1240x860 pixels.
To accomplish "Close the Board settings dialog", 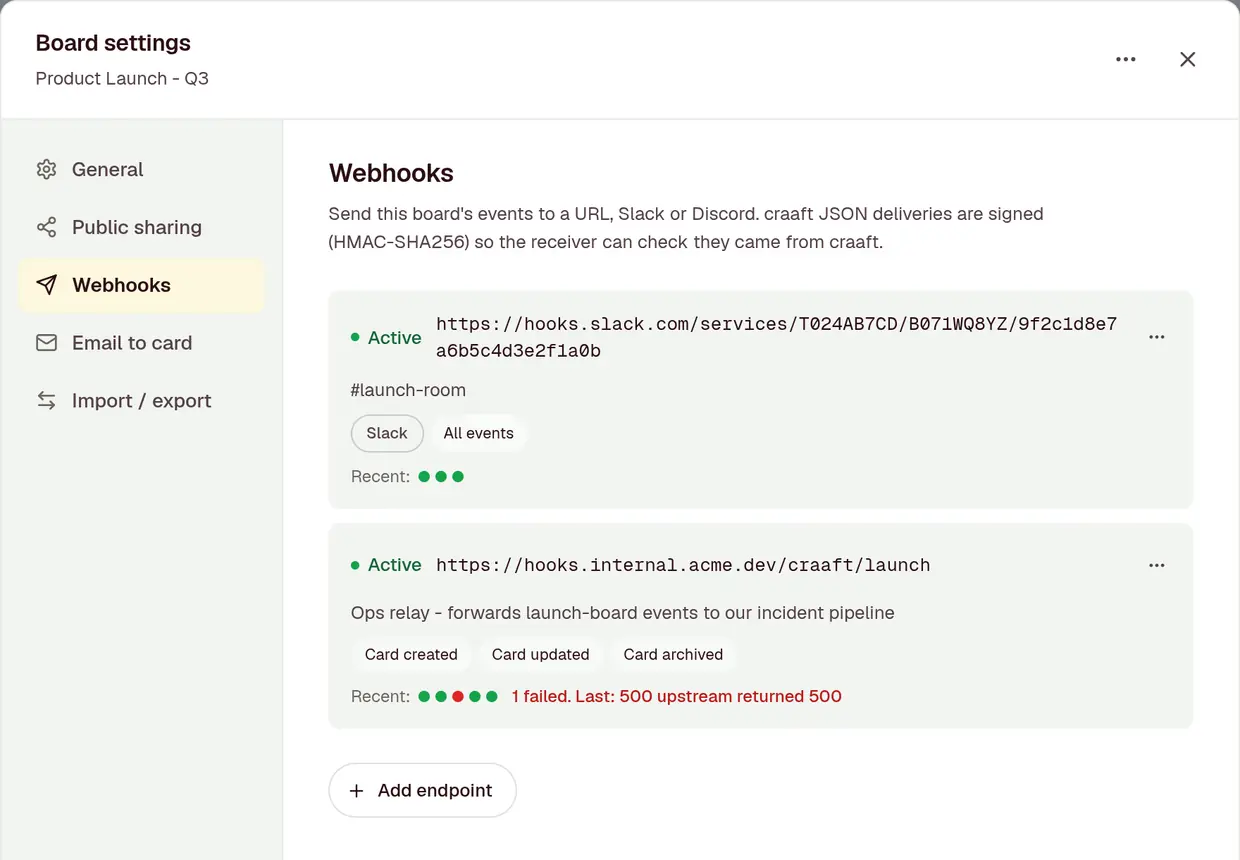I will point(1188,59).
